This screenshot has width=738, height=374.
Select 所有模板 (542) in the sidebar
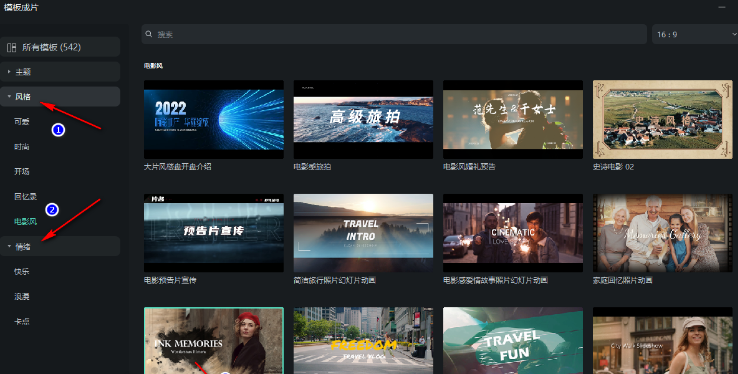point(60,47)
